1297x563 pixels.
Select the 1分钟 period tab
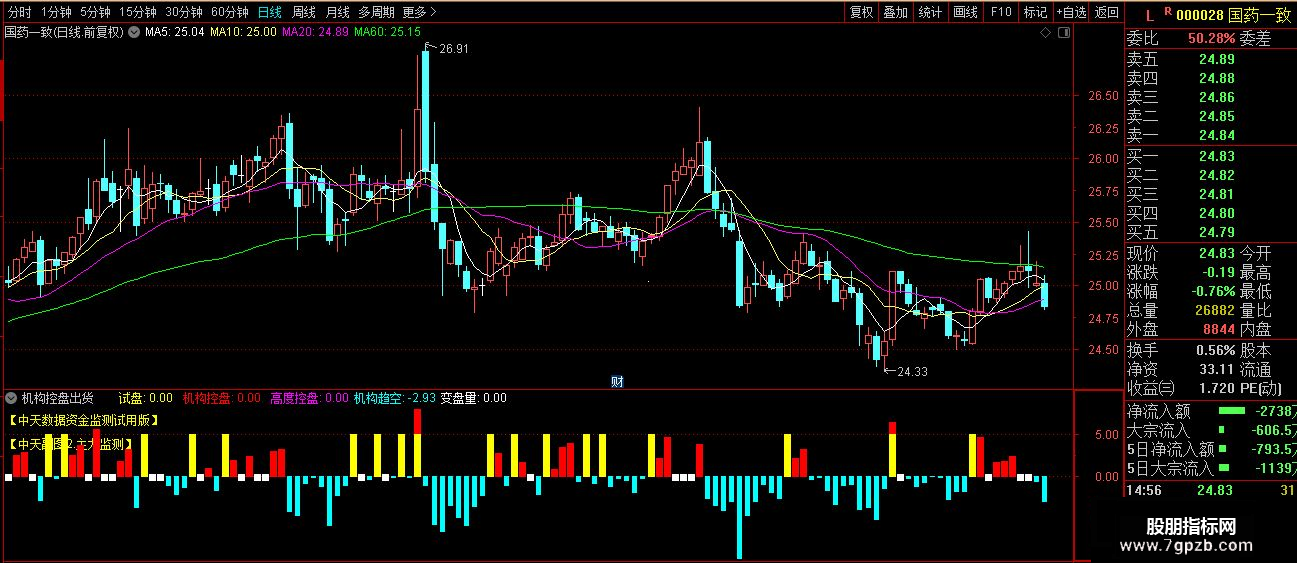(x=56, y=12)
